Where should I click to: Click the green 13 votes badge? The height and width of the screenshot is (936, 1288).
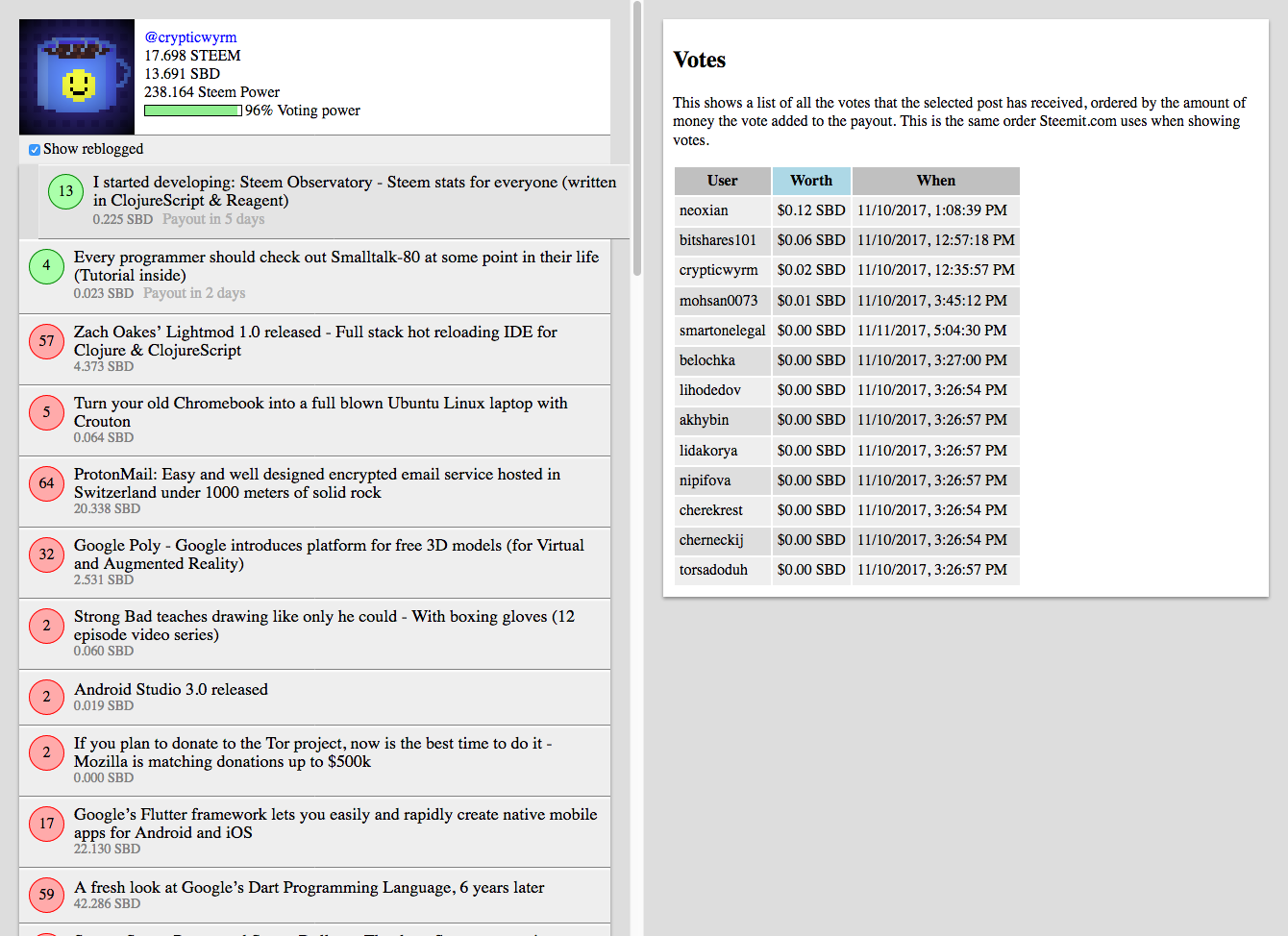65,191
